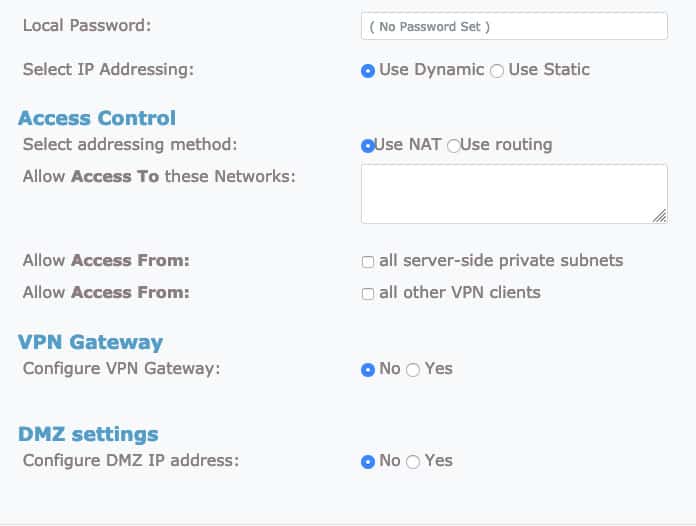Viewport: 696px width, 526px height.
Task: Click the Local Password input field
Action: (514, 26)
